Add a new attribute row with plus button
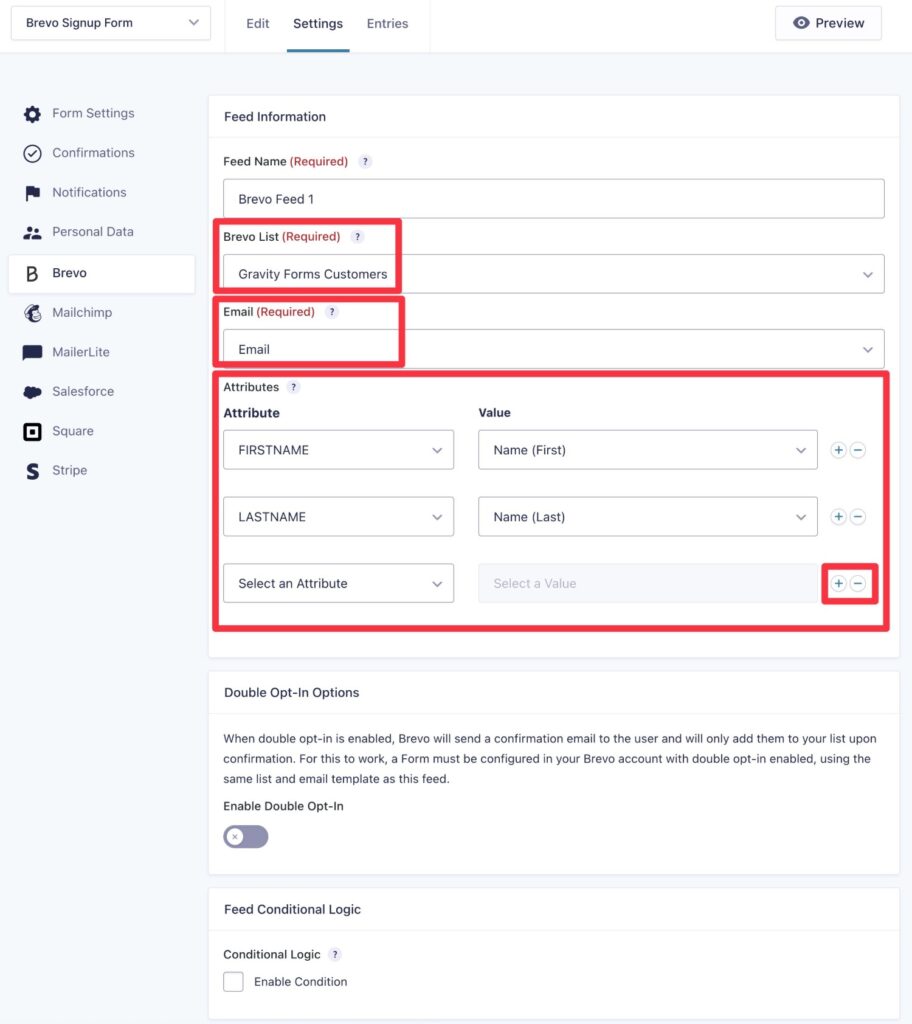The width and height of the screenshot is (912, 1024). click(838, 583)
